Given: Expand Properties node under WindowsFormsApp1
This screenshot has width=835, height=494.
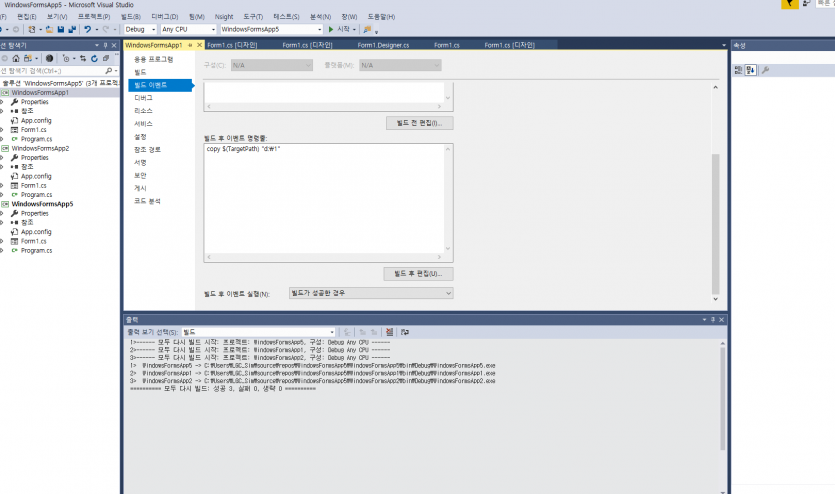Looking at the screenshot, I should click(2, 102).
